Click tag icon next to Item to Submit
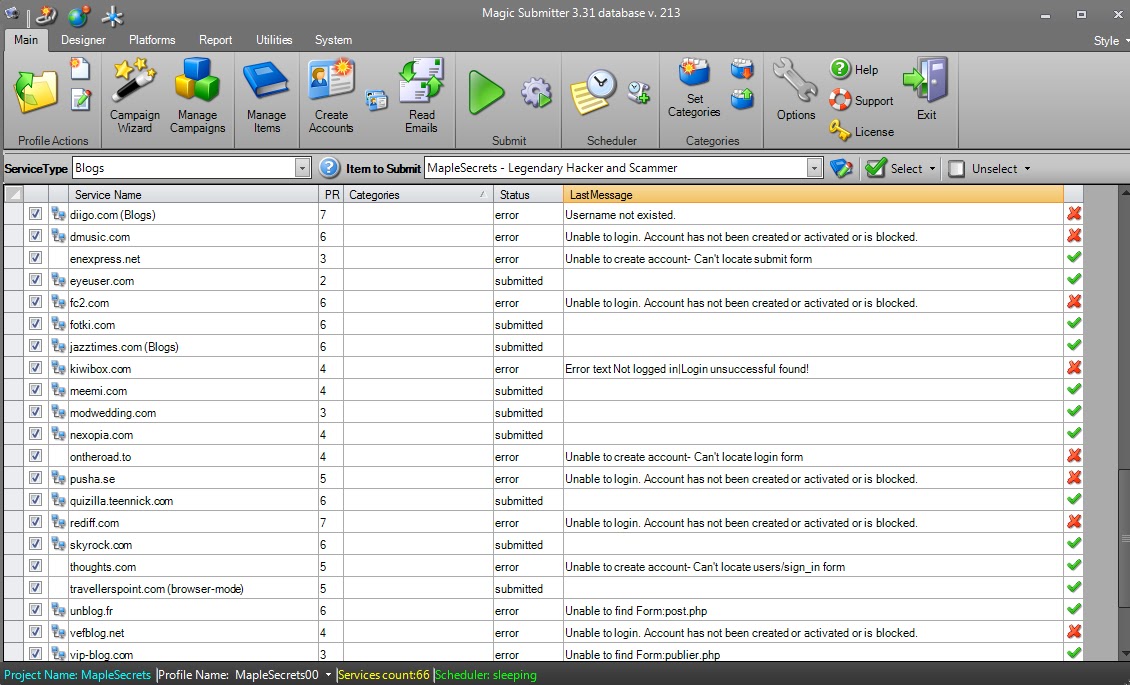 tap(841, 168)
